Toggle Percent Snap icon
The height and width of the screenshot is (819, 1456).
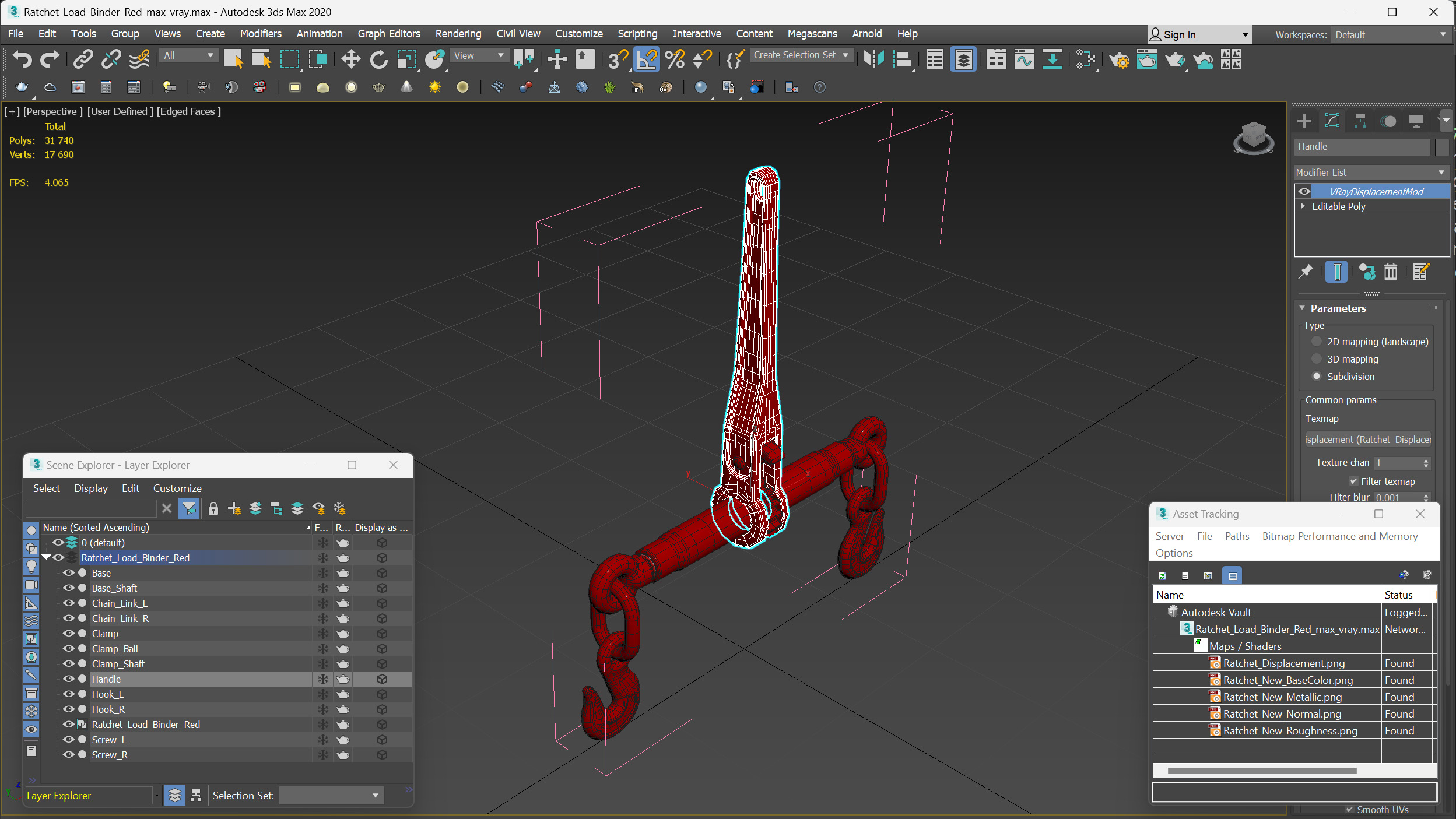pyautogui.click(x=675, y=59)
